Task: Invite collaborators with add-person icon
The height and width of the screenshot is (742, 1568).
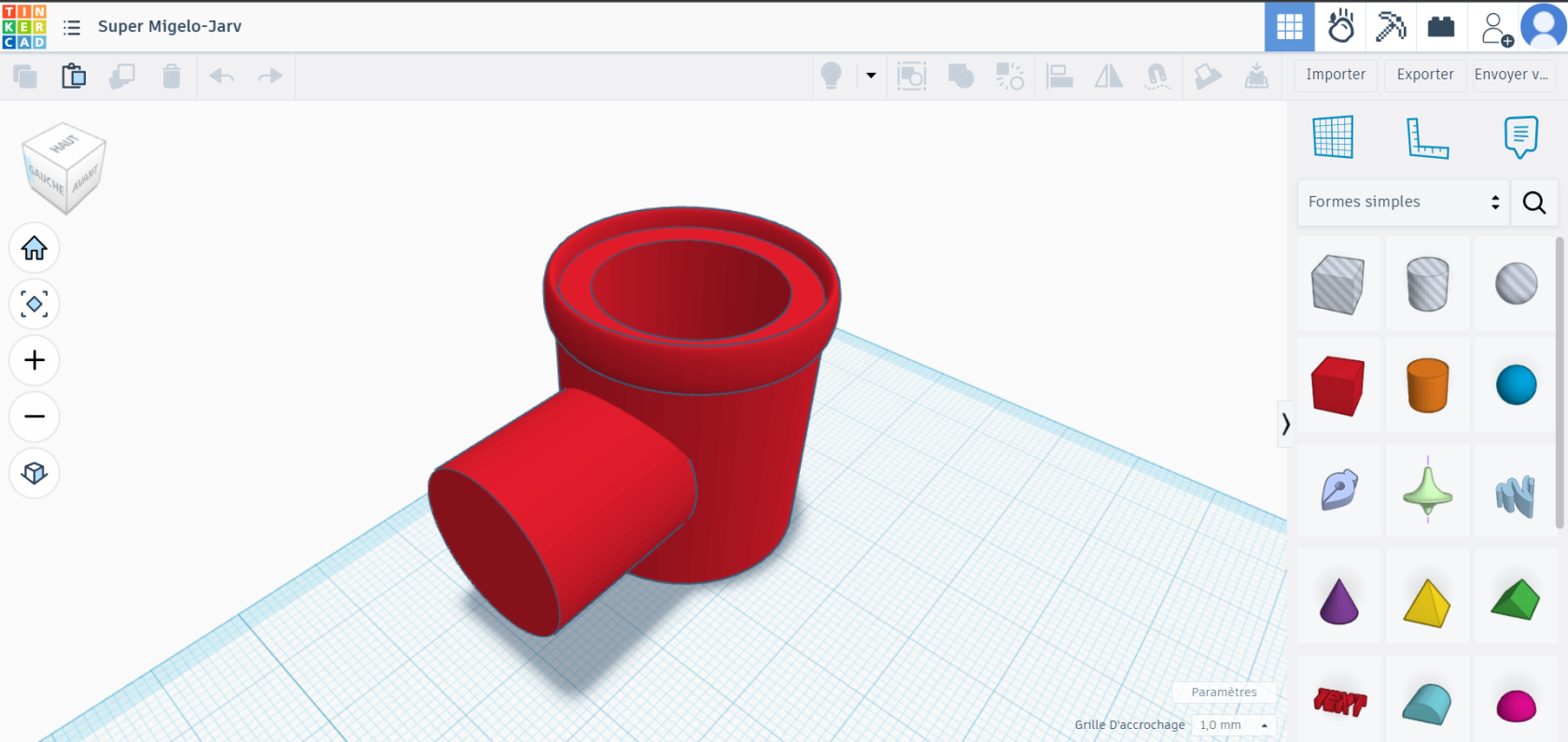Action: [1495, 28]
